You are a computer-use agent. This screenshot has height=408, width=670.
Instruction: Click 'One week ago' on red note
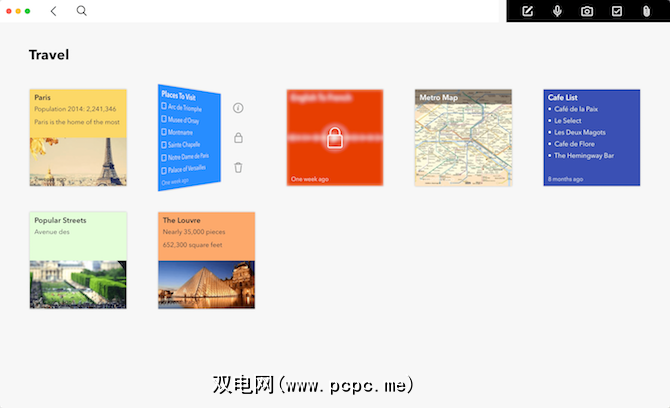tap(310, 179)
